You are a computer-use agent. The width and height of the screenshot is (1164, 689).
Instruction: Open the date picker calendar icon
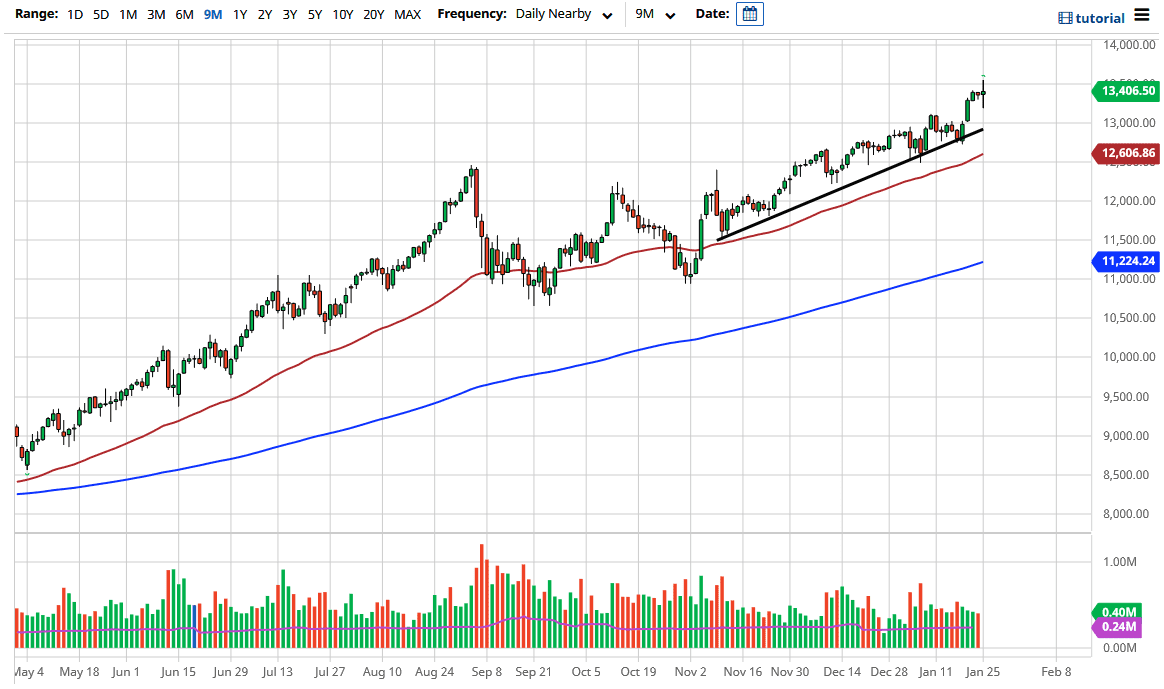pyautogui.click(x=750, y=14)
